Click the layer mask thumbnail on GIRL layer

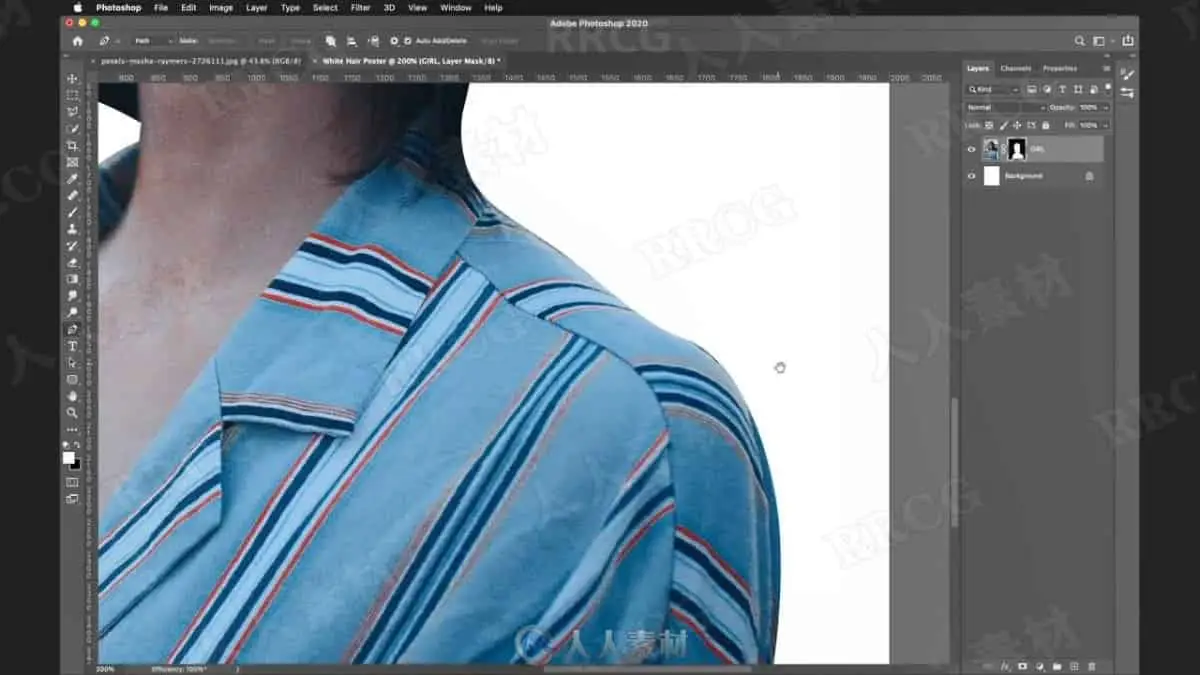(1017, 149)
